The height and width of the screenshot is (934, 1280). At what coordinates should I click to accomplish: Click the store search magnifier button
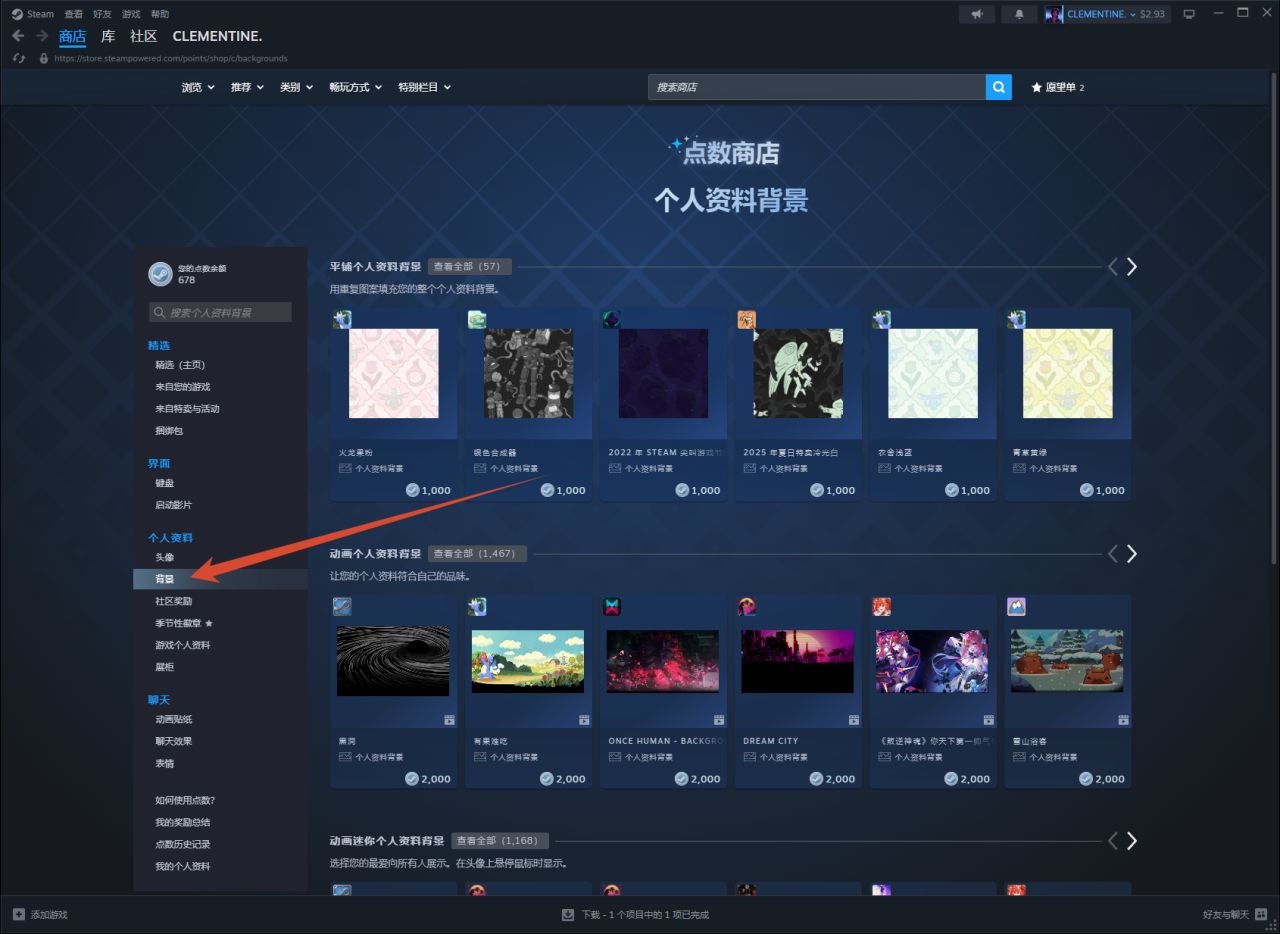[998, 87]
